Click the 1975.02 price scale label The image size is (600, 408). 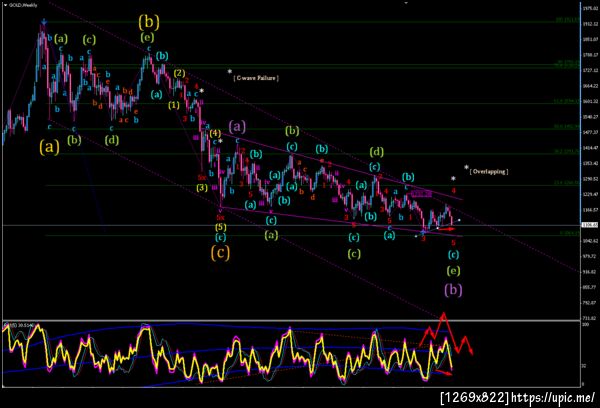tap(589, 8)
